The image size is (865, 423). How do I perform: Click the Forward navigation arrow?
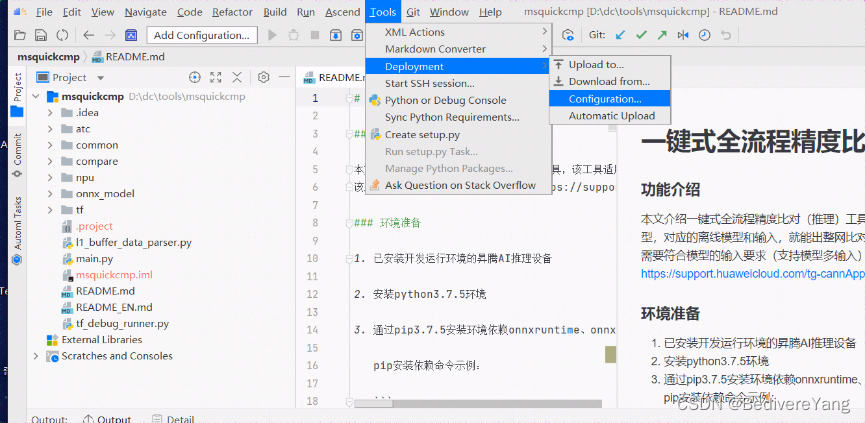pyautogui.click(x=110, y=35)
